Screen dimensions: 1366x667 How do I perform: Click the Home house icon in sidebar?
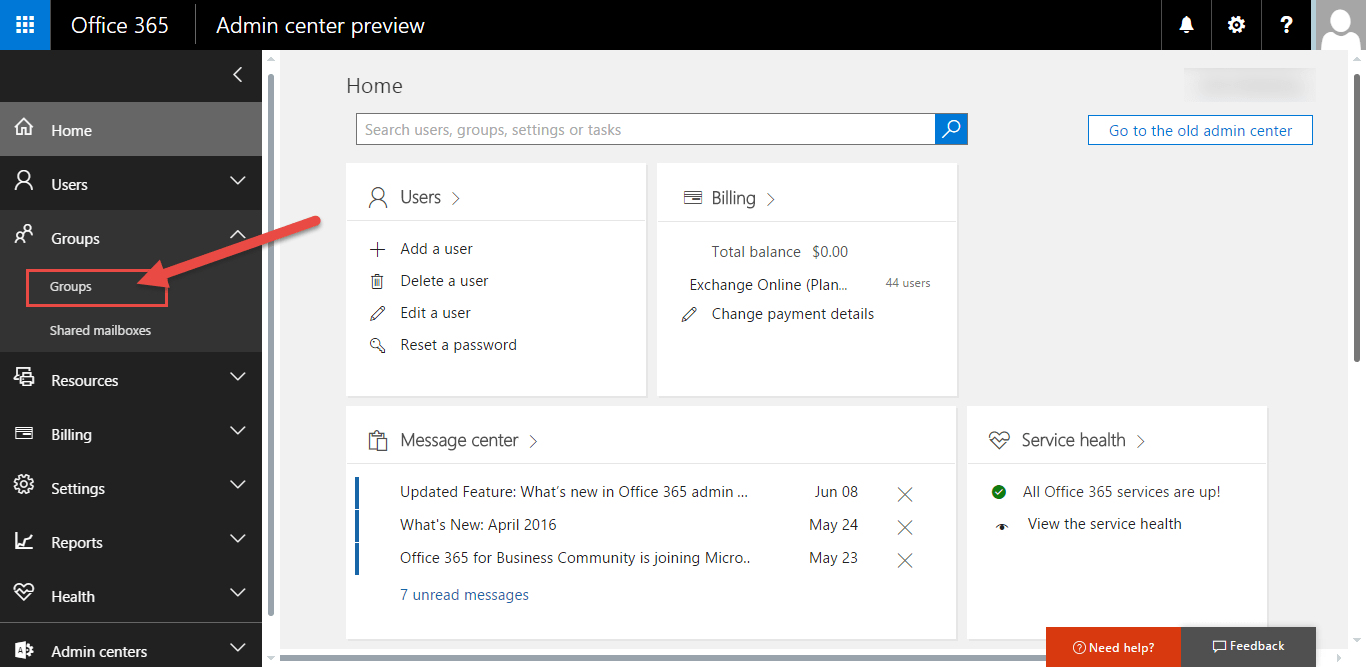tap(24, 129)
